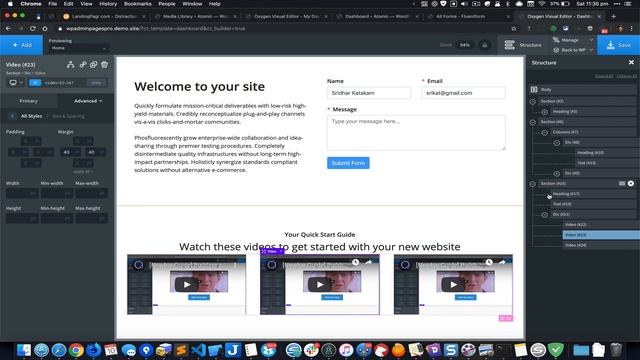640x360 pixels.
Task: Open the Back to WP dropdown
Action: tap(572, 50)
